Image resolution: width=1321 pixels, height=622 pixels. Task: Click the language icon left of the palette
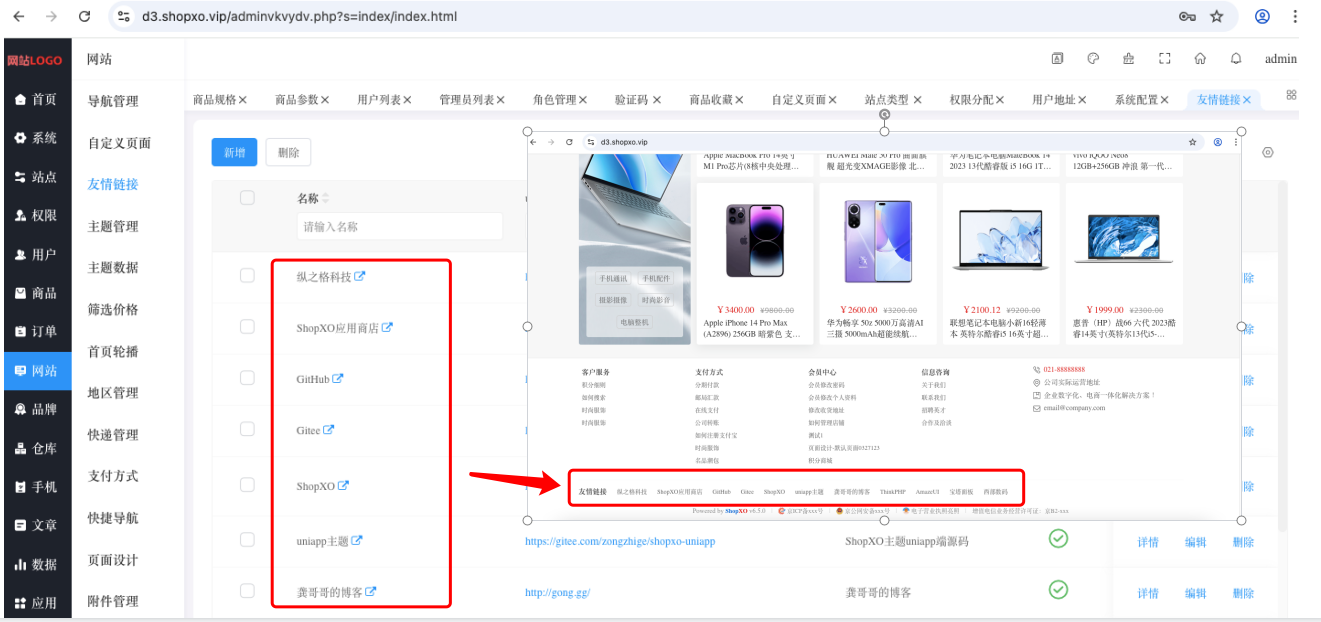click(x=1057, y=59)
